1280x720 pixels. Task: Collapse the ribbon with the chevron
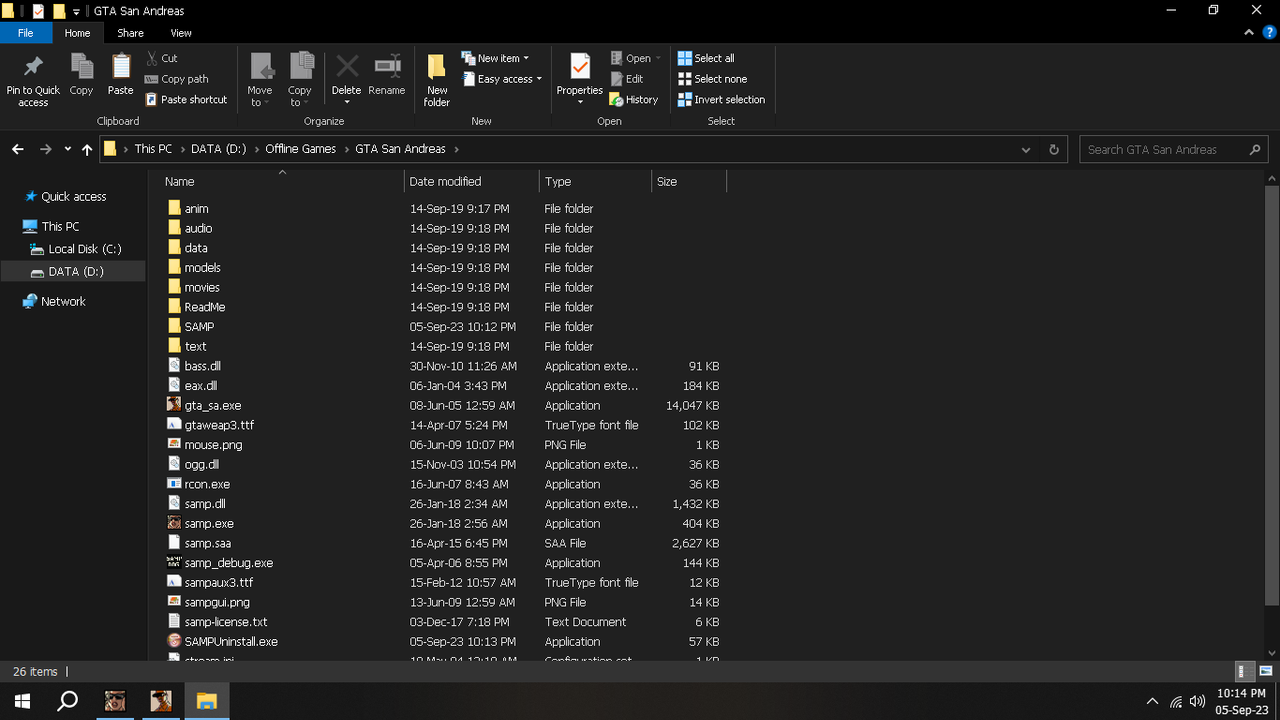click(x=1249, y=33)
